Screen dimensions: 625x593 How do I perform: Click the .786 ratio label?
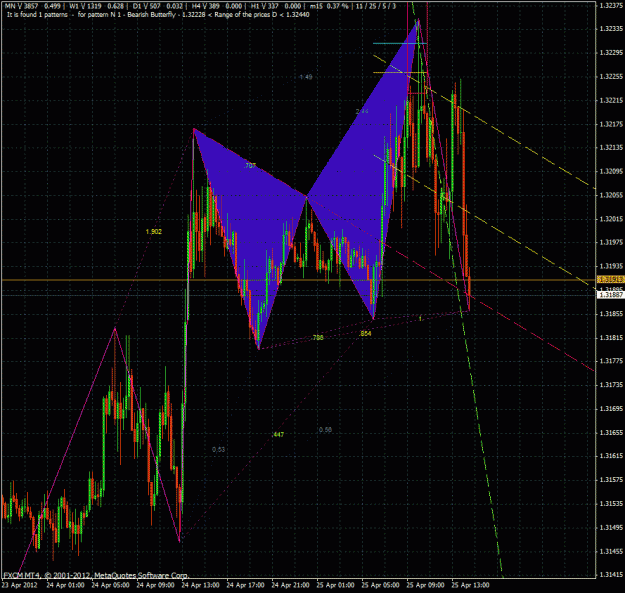point(317,338)
